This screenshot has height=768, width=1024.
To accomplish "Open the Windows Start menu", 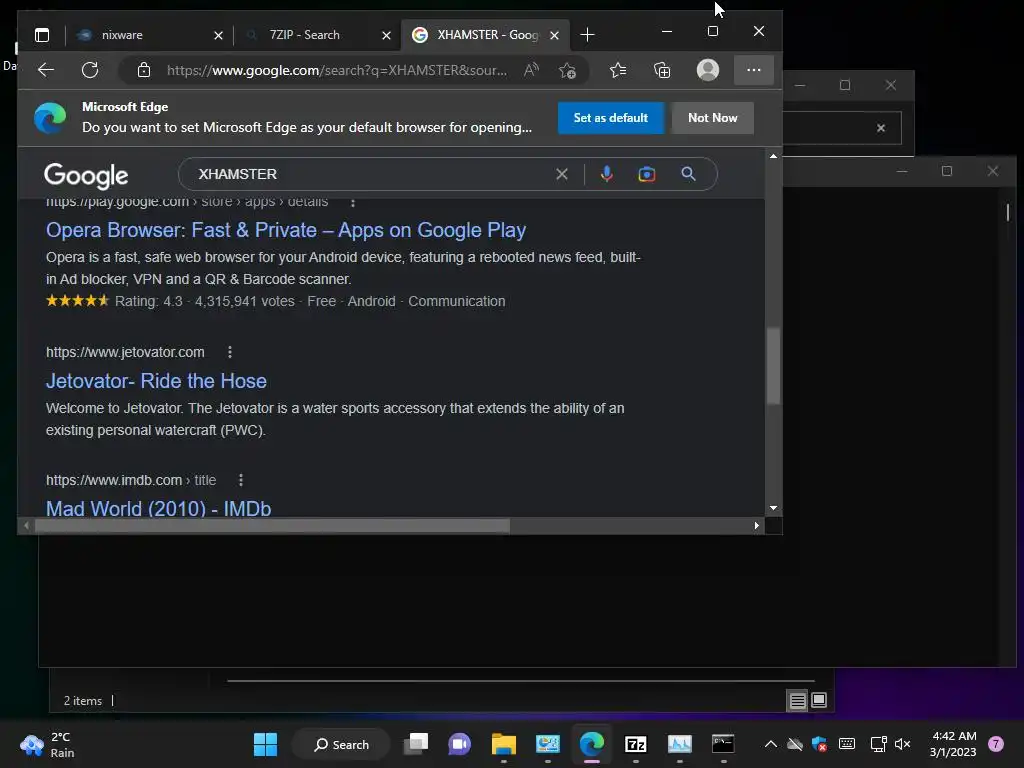I will pos(266,744).
